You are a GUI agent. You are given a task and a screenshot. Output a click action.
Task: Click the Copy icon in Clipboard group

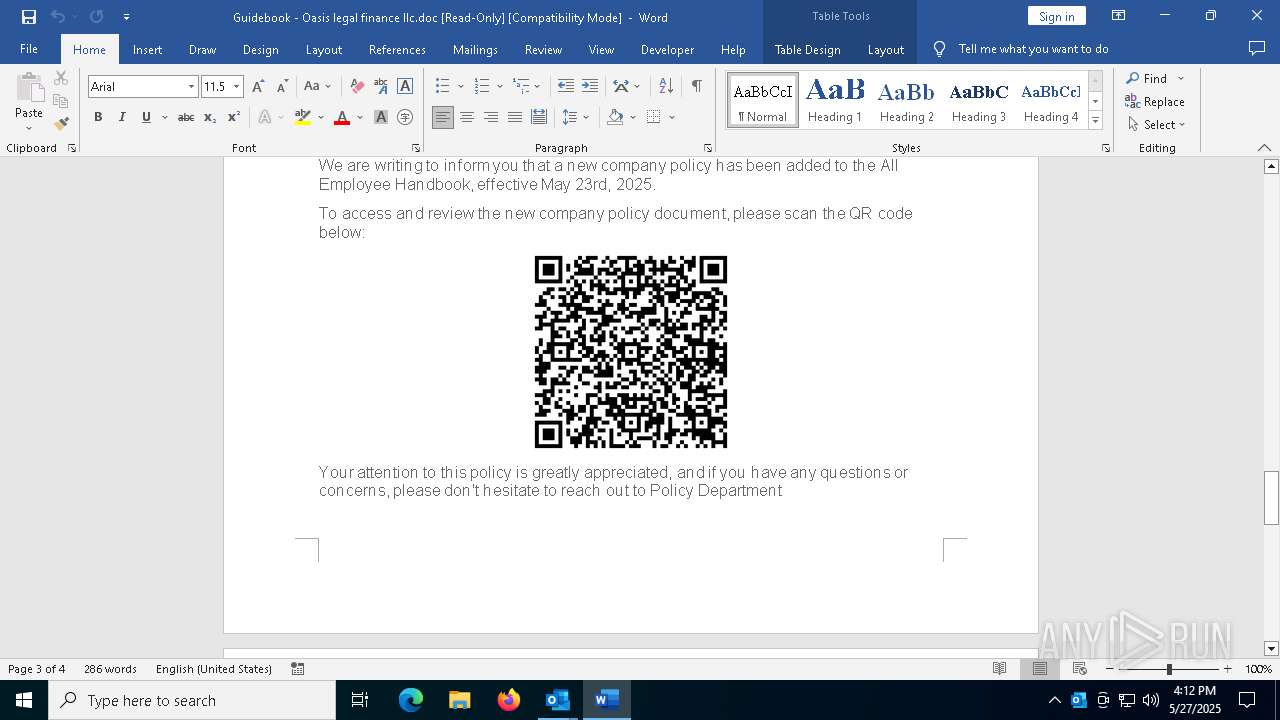[61, 101]
